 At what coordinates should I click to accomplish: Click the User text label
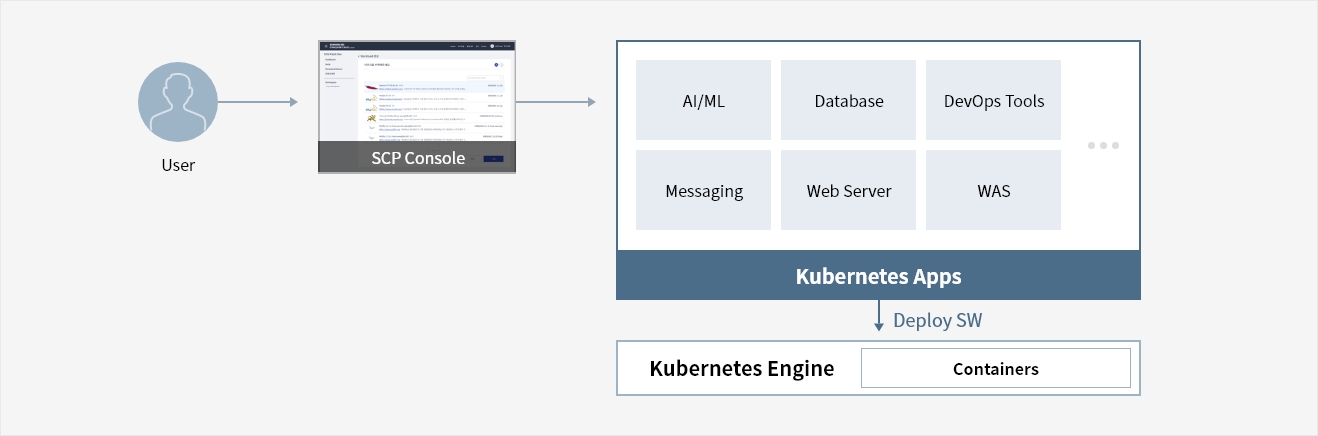point(178,165)
